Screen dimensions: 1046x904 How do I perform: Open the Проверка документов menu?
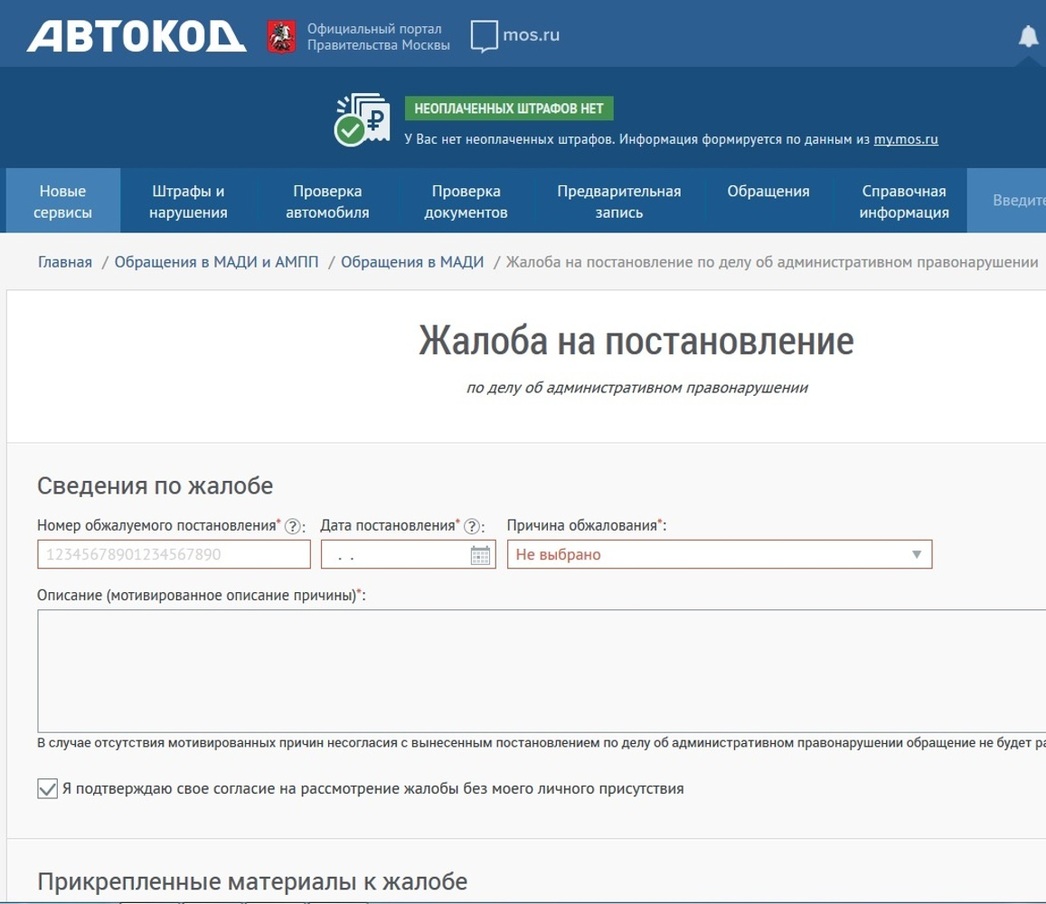(466, 201)
